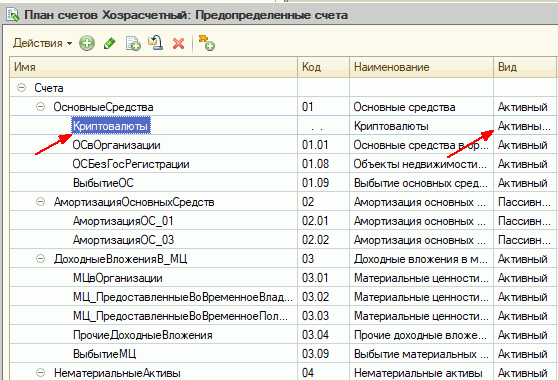This screenshot has width=558, height=380.
Task: Click code cell 03.04
Action: 323,335
